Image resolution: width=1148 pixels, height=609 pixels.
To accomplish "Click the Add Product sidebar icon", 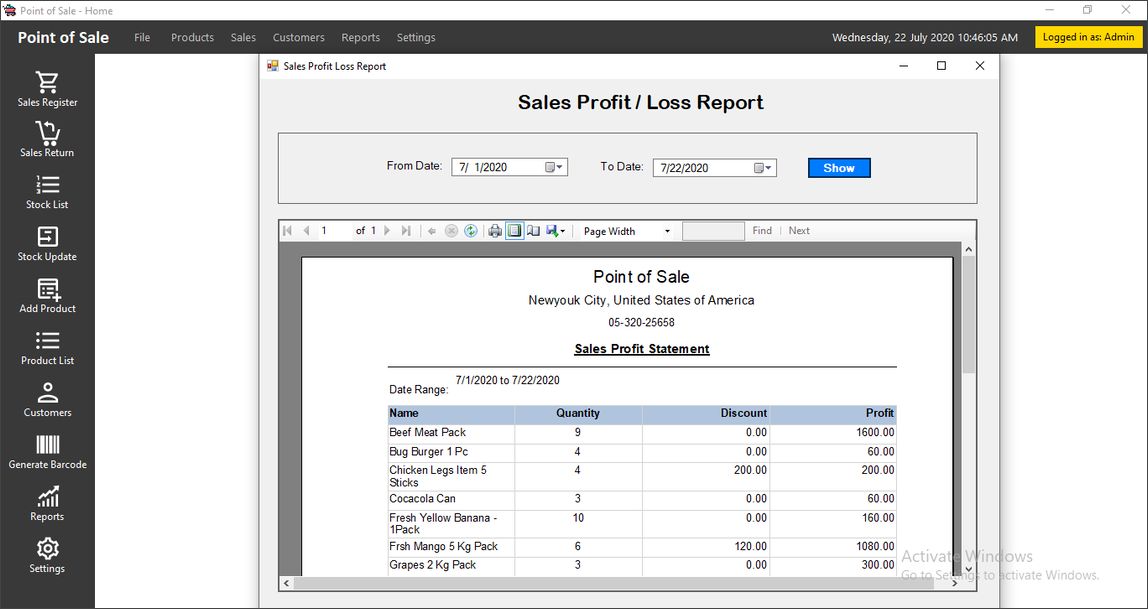I will [47, 295].
